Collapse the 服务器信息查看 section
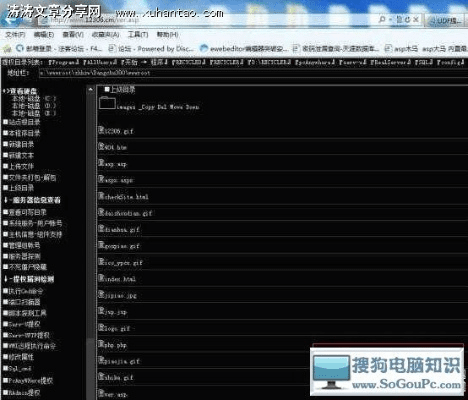 click(x=32, y=200)
